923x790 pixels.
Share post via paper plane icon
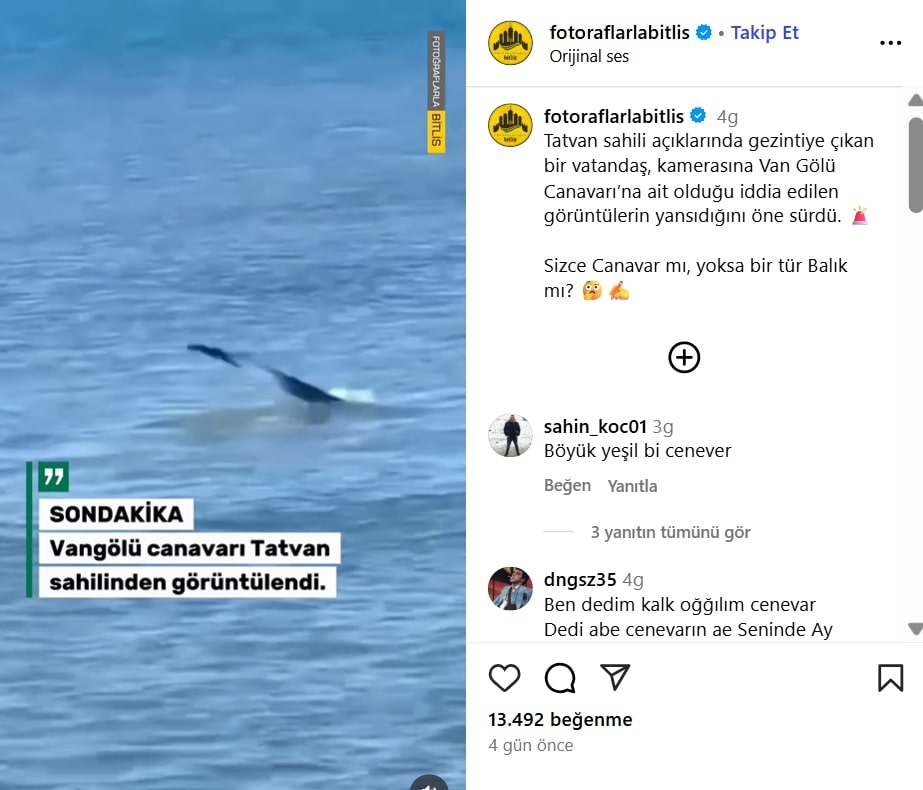(x=615, y=677)
